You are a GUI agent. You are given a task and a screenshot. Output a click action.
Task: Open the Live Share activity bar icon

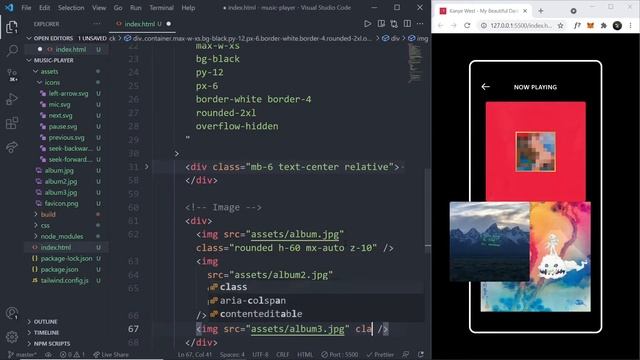[x=11, y=147]
